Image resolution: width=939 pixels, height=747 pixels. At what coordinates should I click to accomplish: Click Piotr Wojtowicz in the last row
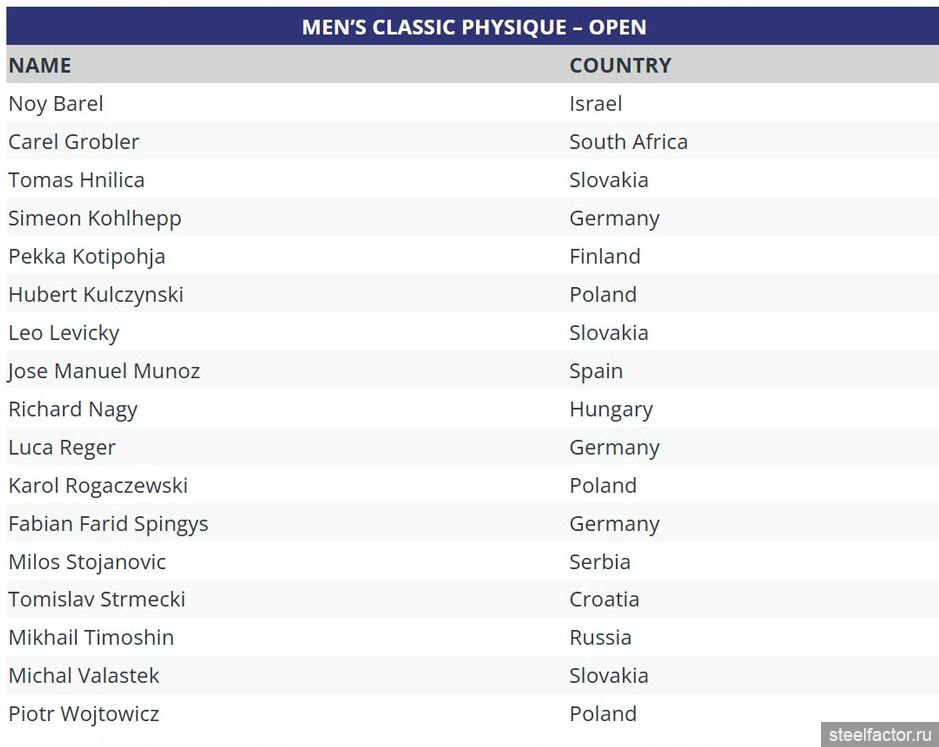pos(84,714)
